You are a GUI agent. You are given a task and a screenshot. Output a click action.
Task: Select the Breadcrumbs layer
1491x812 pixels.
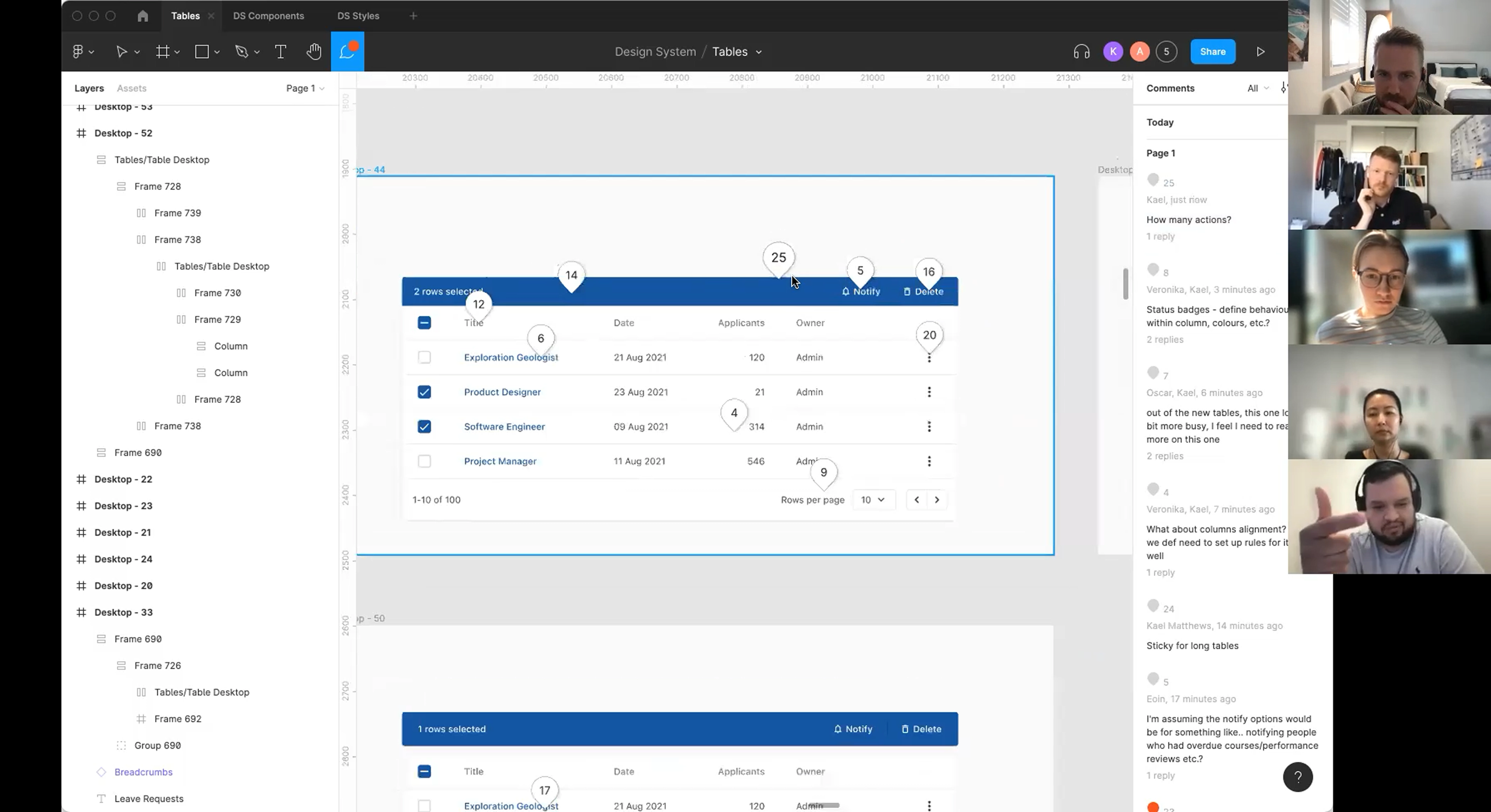[143, 772]
